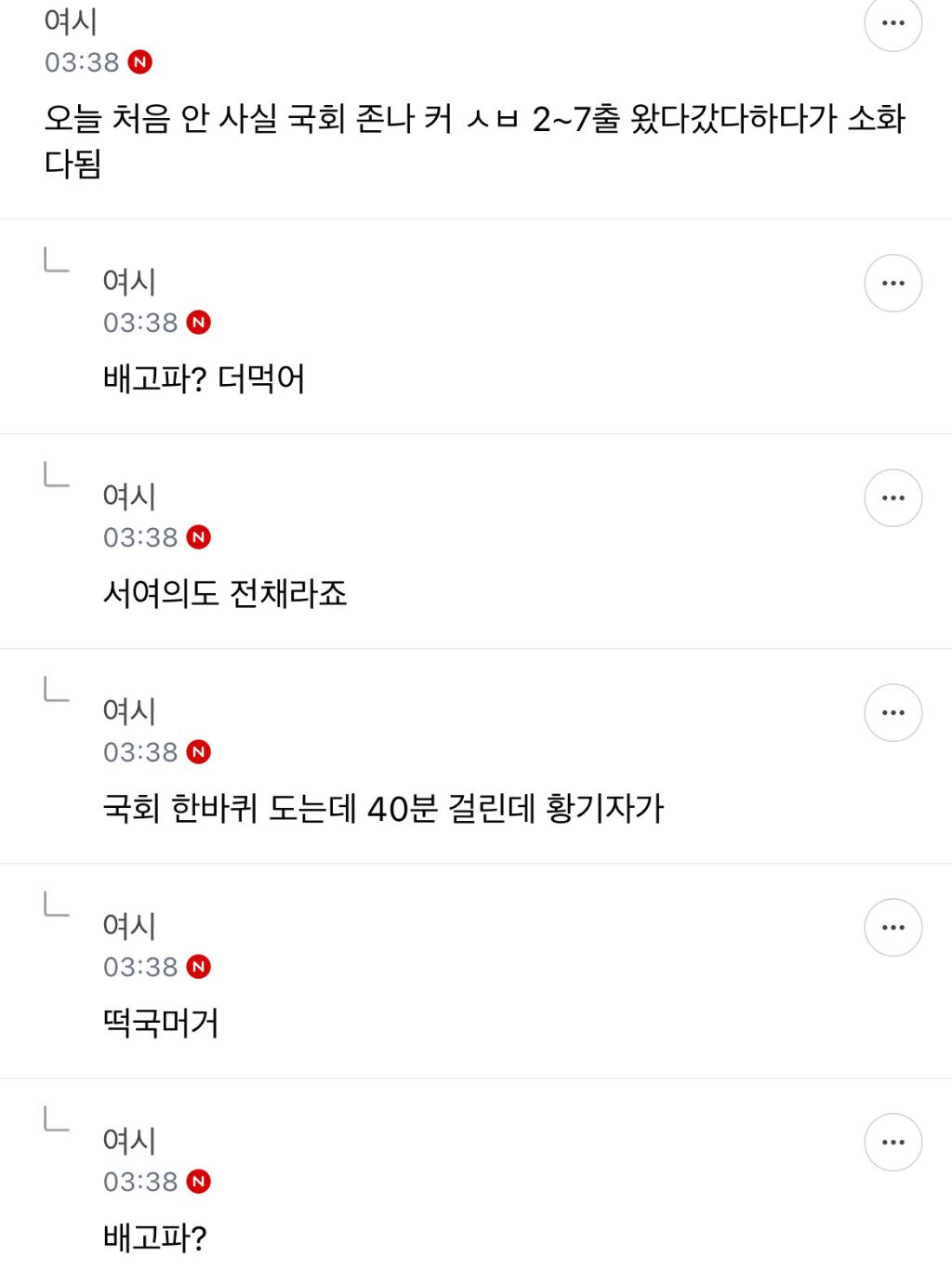This screenshot has height=1270, width=952.
Task: Click the comment text '떡국머거'
Action: (161, 1024)
